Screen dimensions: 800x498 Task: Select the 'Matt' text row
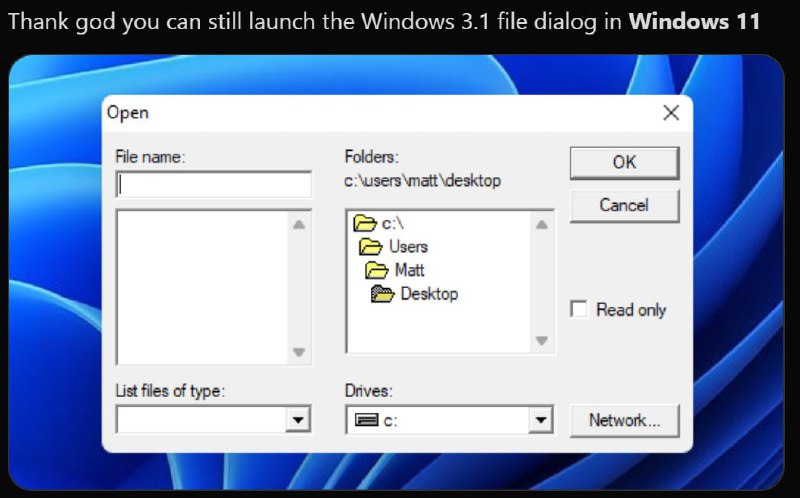410,270
